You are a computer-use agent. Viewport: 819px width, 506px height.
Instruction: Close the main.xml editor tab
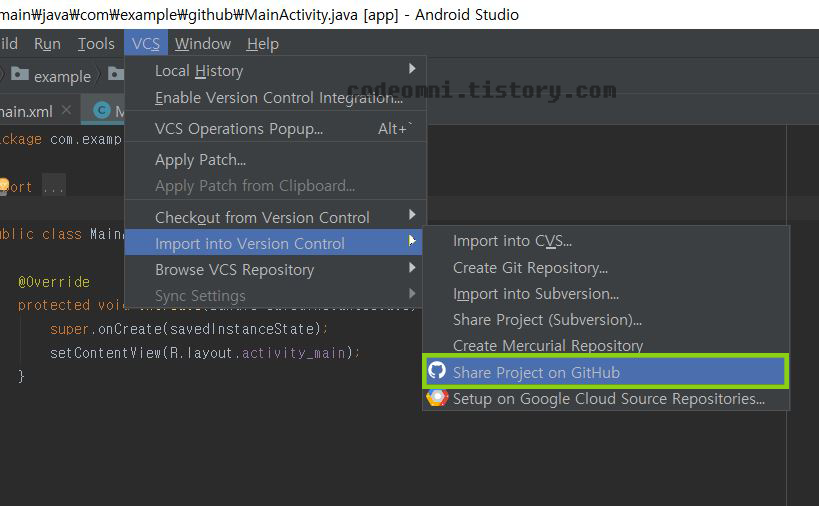(66, 110)
